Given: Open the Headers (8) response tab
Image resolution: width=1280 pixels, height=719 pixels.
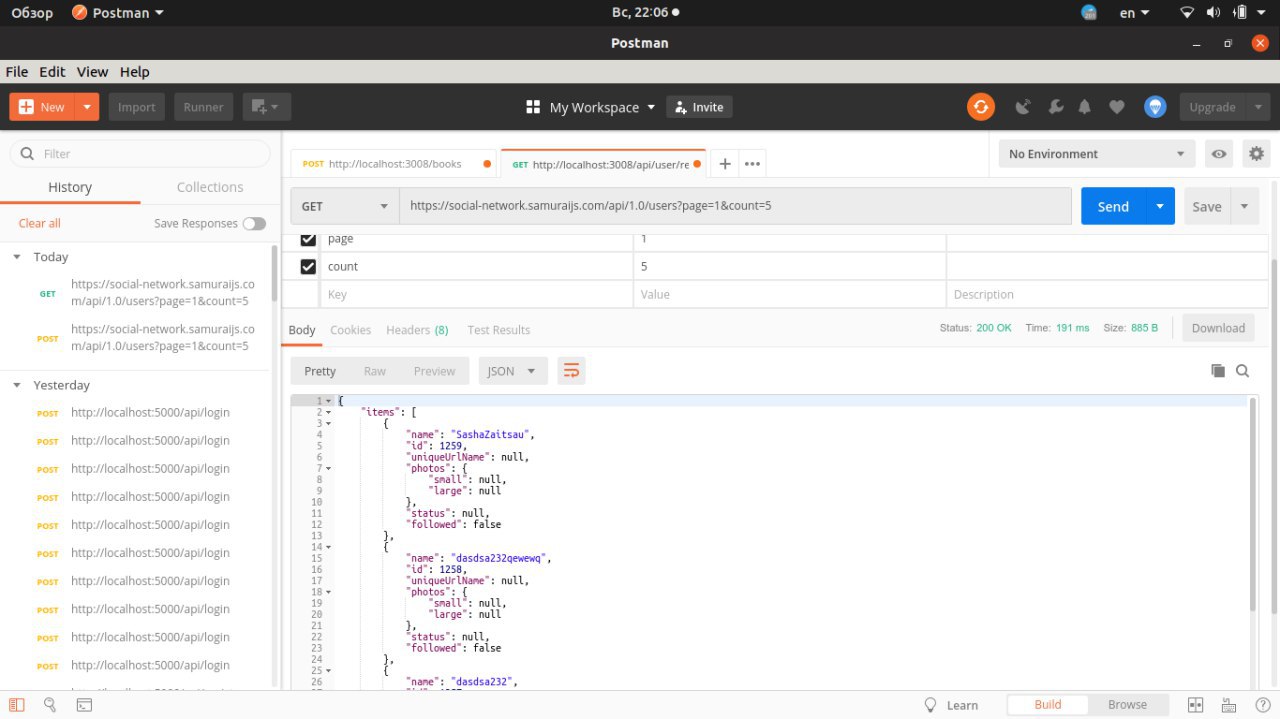Looking at the screenshot, I should (x=417, y=330).
